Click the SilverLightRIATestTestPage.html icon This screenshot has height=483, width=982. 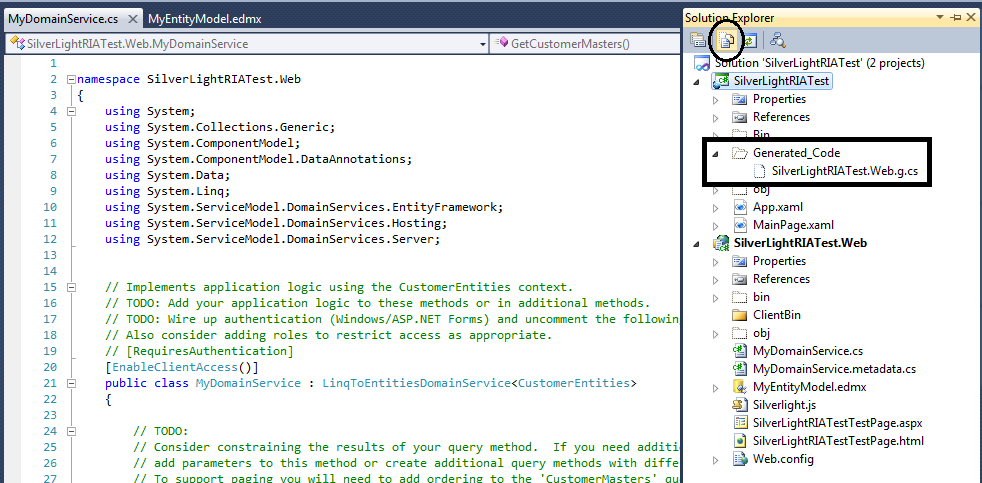pos(740,440)
